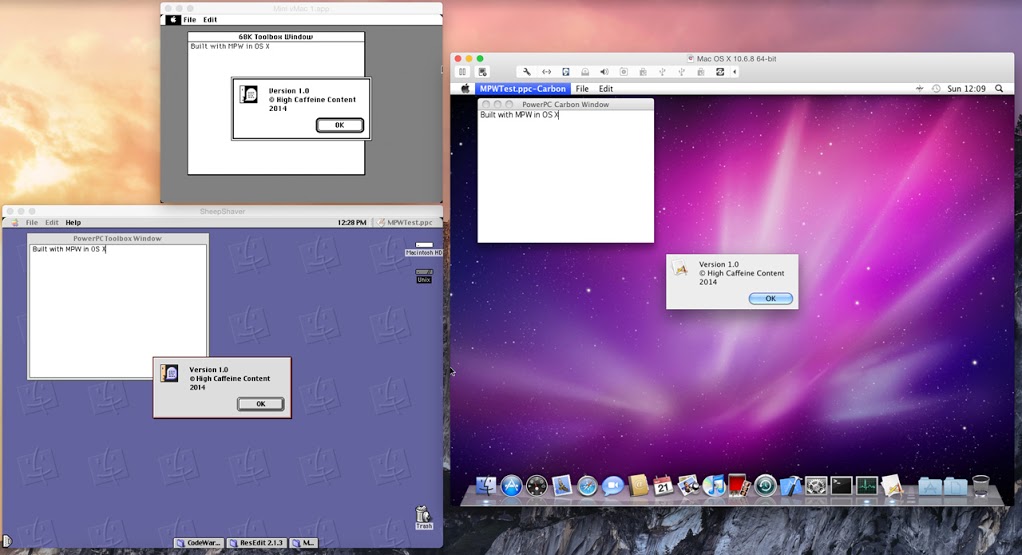Select the Unix volume icon in SheepShaver
The width and height of the screenshot is (1022, 555).
point(424,276)
